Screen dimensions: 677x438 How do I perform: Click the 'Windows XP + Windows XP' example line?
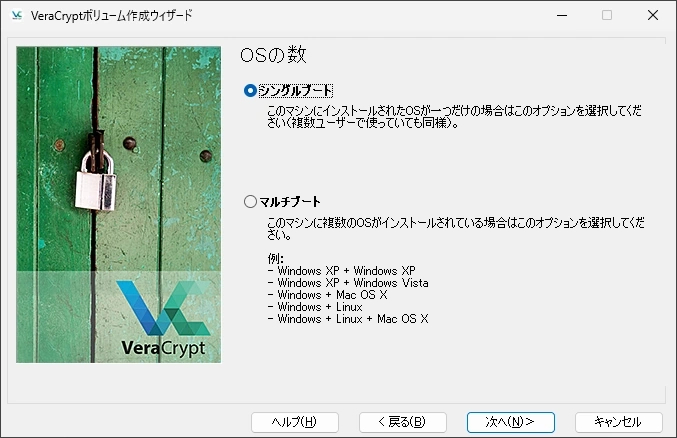(342, 271)
